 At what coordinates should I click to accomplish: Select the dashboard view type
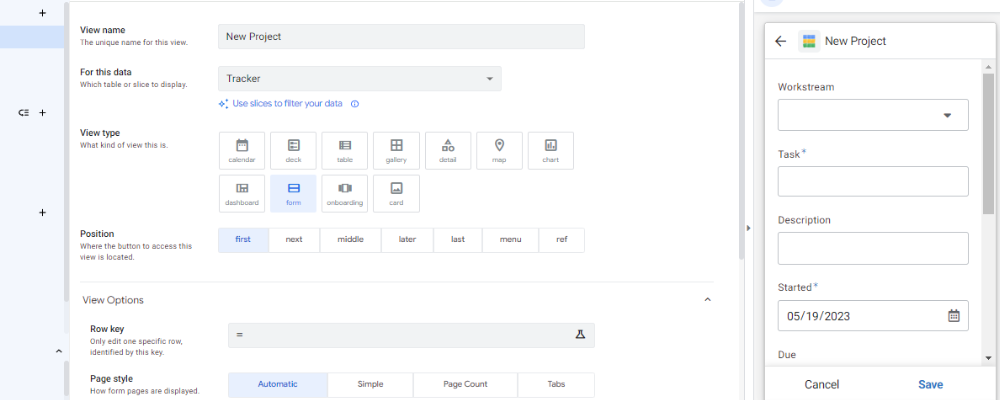tap(242, 193)
